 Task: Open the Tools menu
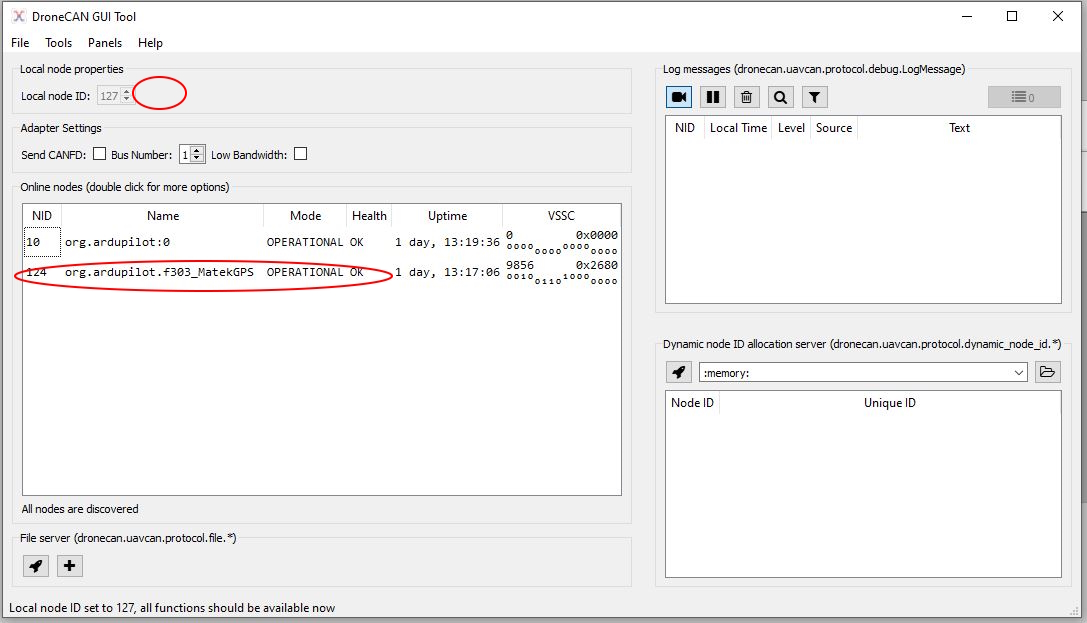(x=59, y=43)
